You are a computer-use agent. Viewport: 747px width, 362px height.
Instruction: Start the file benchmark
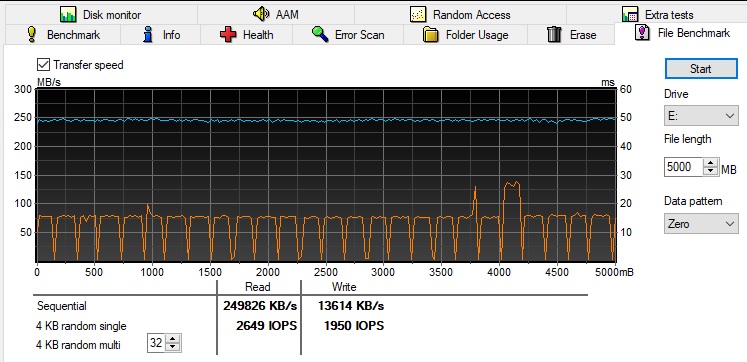pyautogui.click(x=701, y=69)
